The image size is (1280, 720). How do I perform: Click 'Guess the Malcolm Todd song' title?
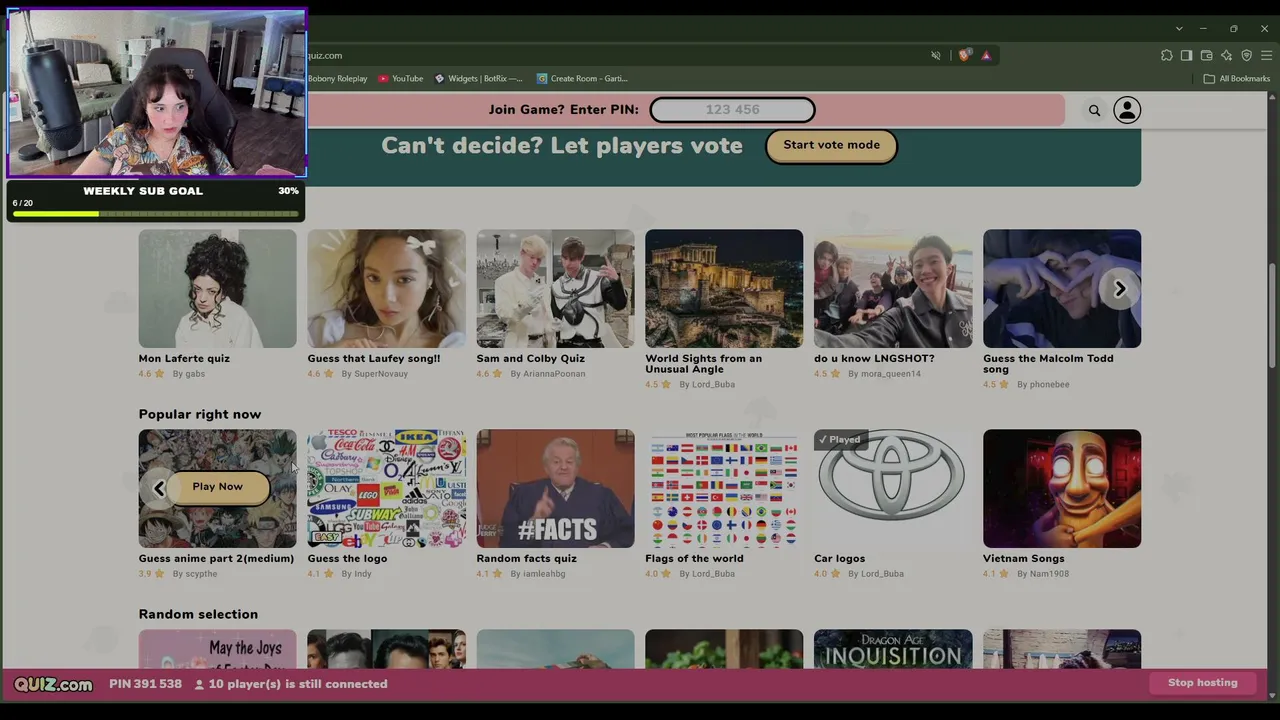(1048, 364)
